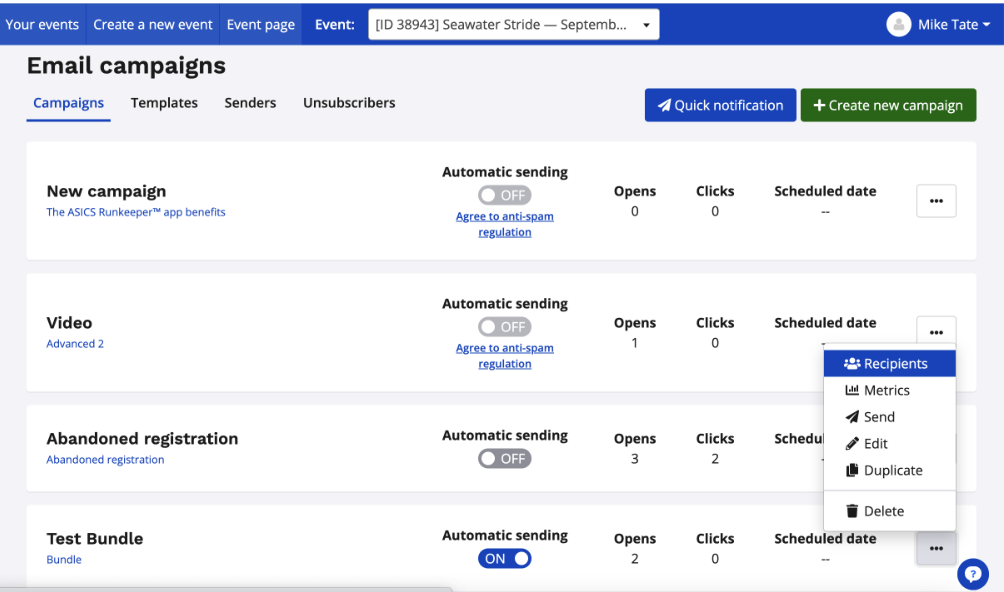Turn off automatic sending for Test Bundle

pos(504,559)
